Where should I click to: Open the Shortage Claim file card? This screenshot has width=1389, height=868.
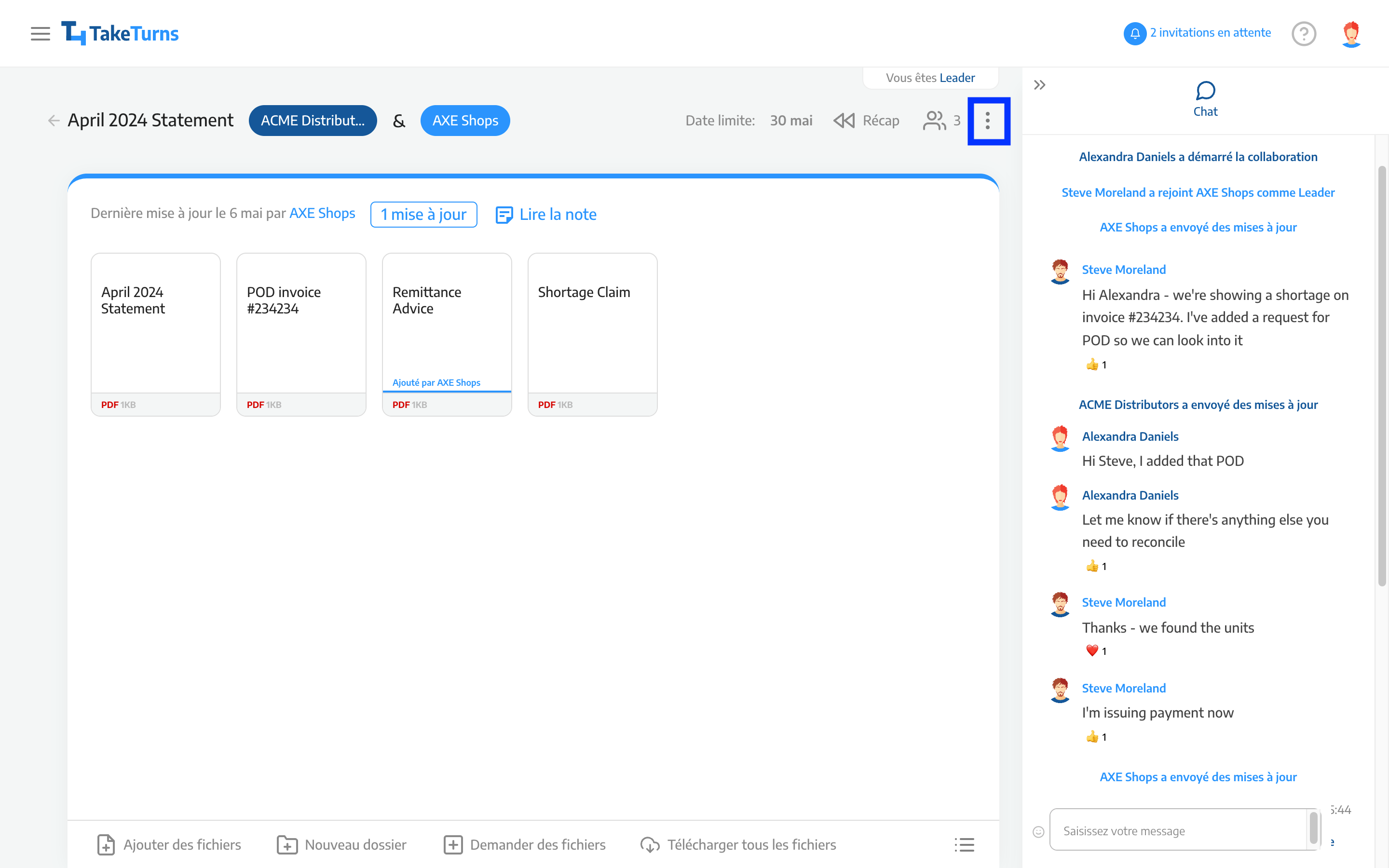[x=592, y=335]
